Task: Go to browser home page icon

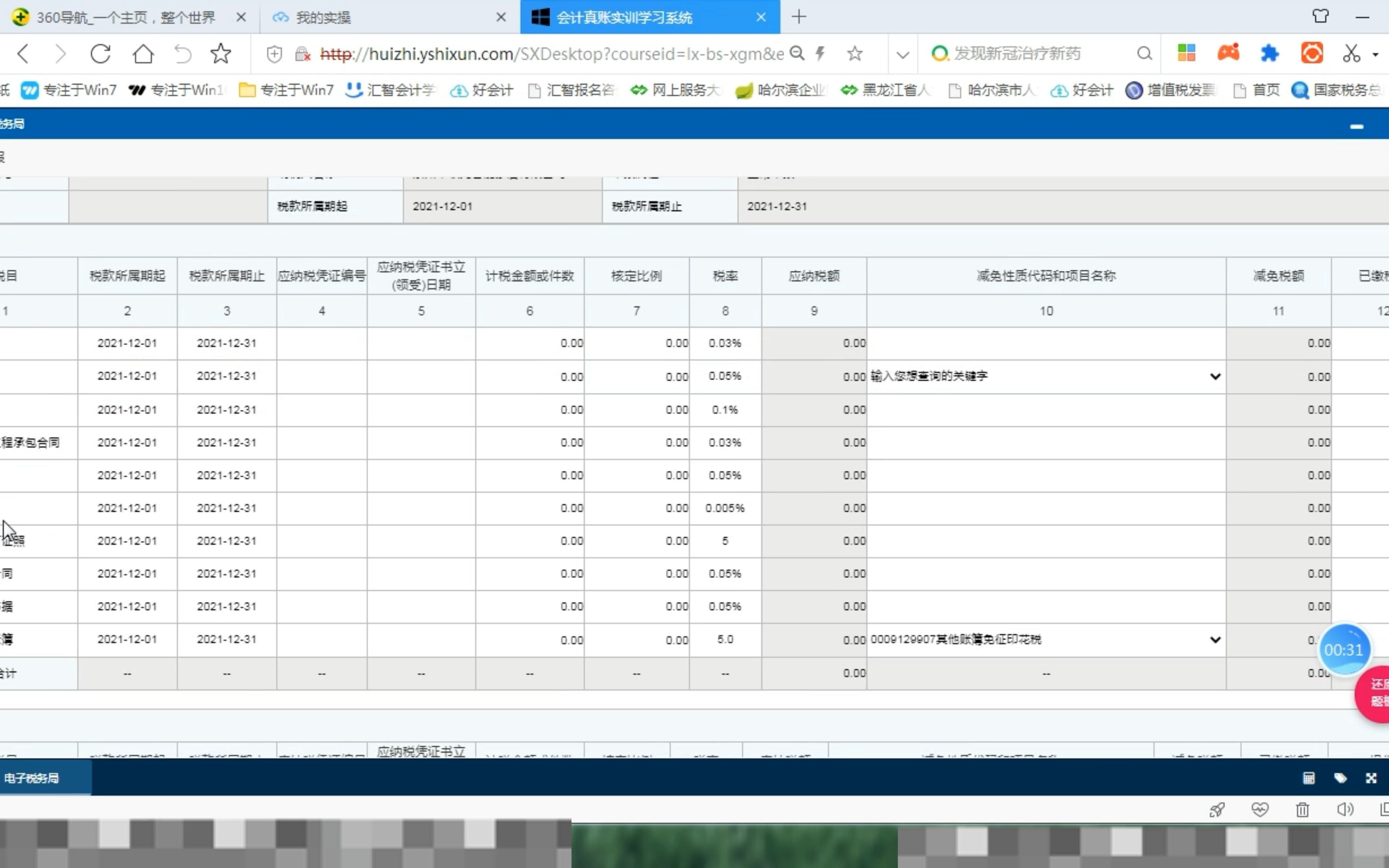Action: [x=143, y=54]
